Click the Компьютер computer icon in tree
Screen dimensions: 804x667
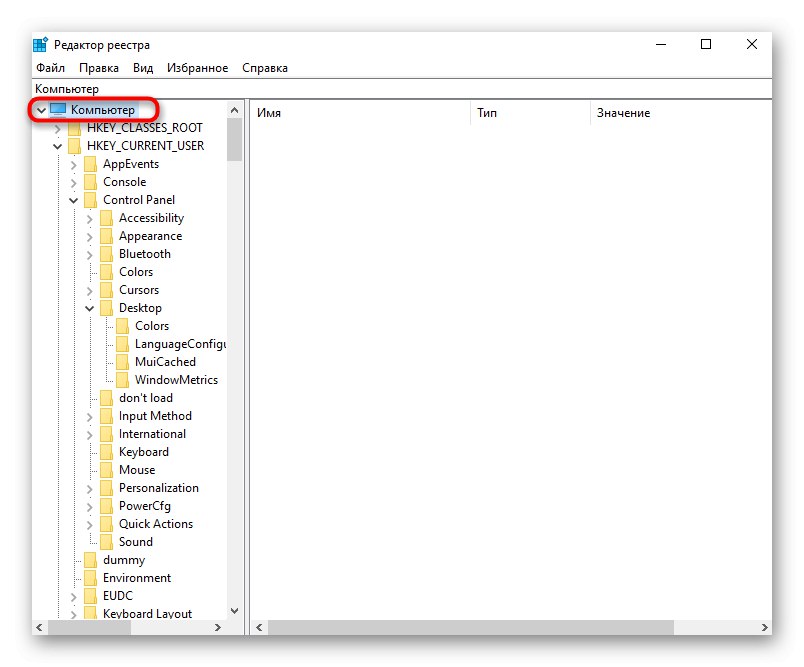coord(58,110)
